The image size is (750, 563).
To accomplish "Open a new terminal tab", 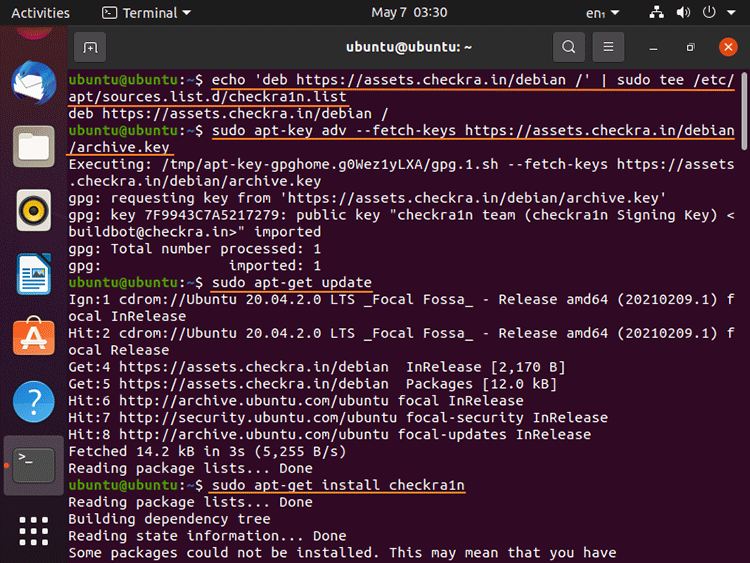I will click(x=90, y=47).
